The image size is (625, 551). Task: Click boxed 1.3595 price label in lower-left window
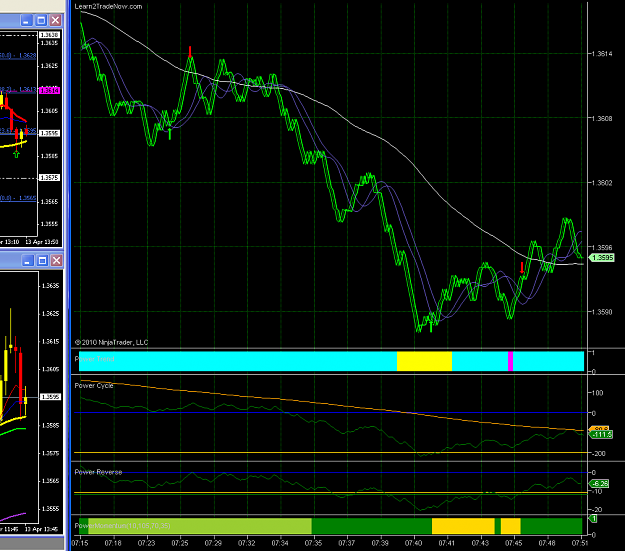[51, 397]
